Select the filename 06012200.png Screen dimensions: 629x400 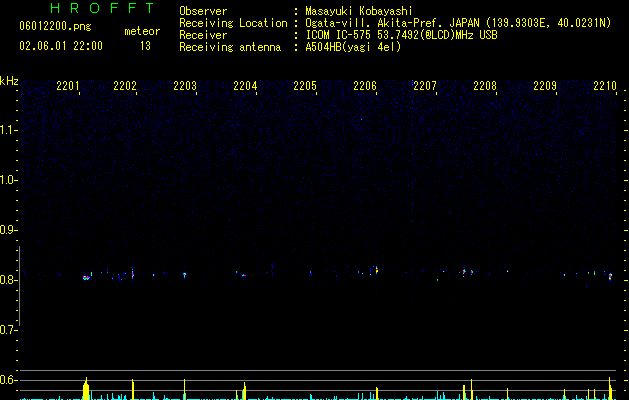point(55,27)
